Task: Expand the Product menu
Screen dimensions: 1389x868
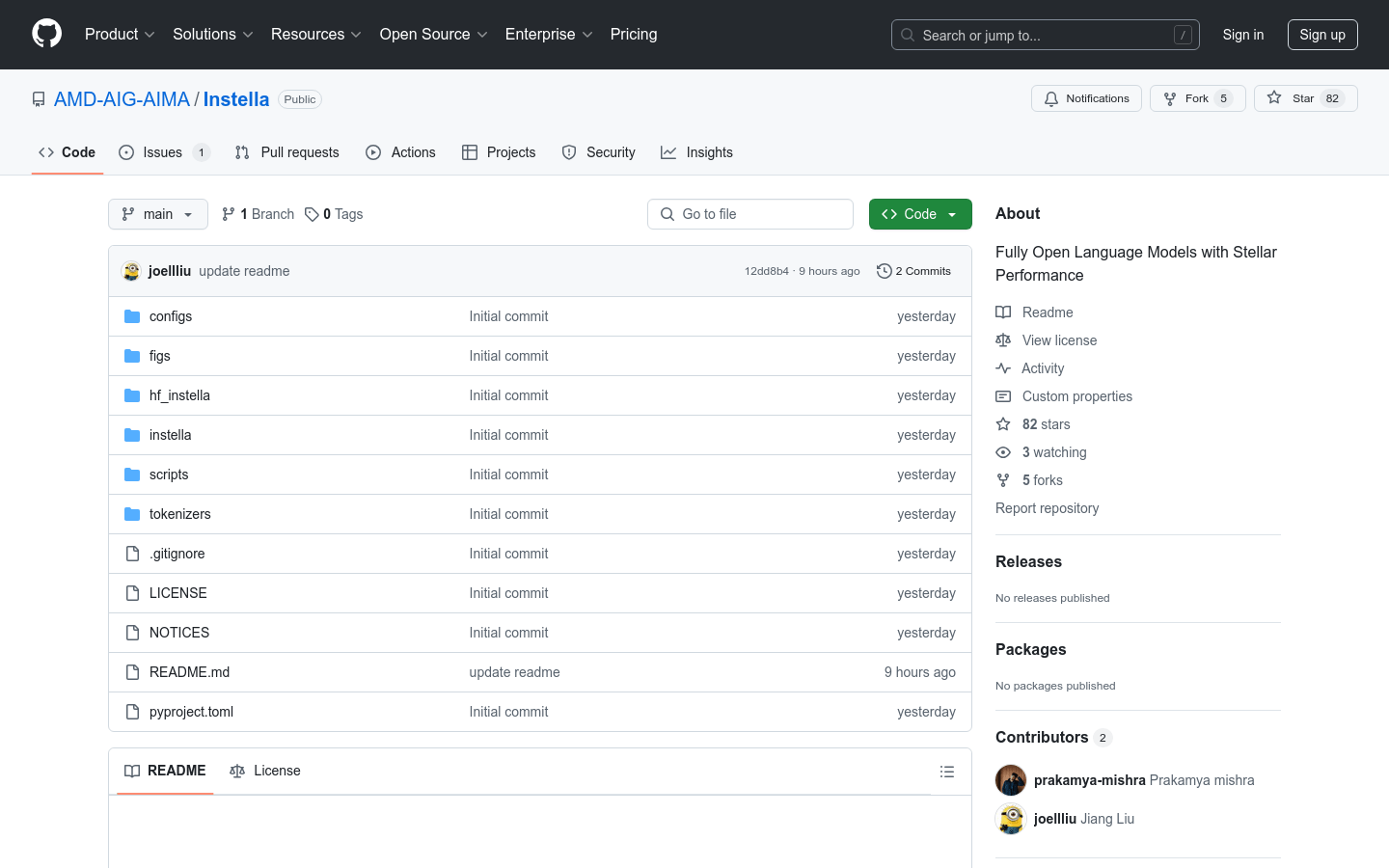Action: (120, 34)
